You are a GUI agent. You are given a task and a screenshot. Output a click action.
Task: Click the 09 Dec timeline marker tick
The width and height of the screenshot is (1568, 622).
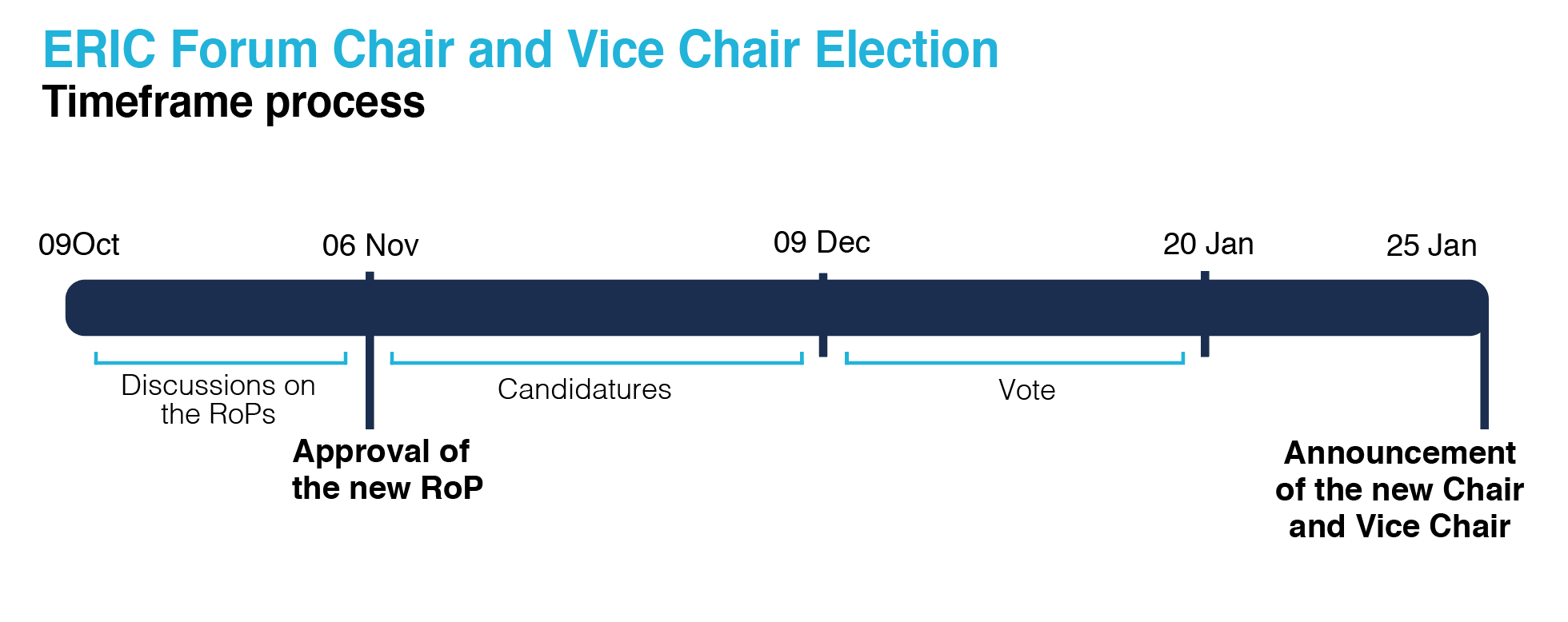pyautogui.click(x=823, y=315)
